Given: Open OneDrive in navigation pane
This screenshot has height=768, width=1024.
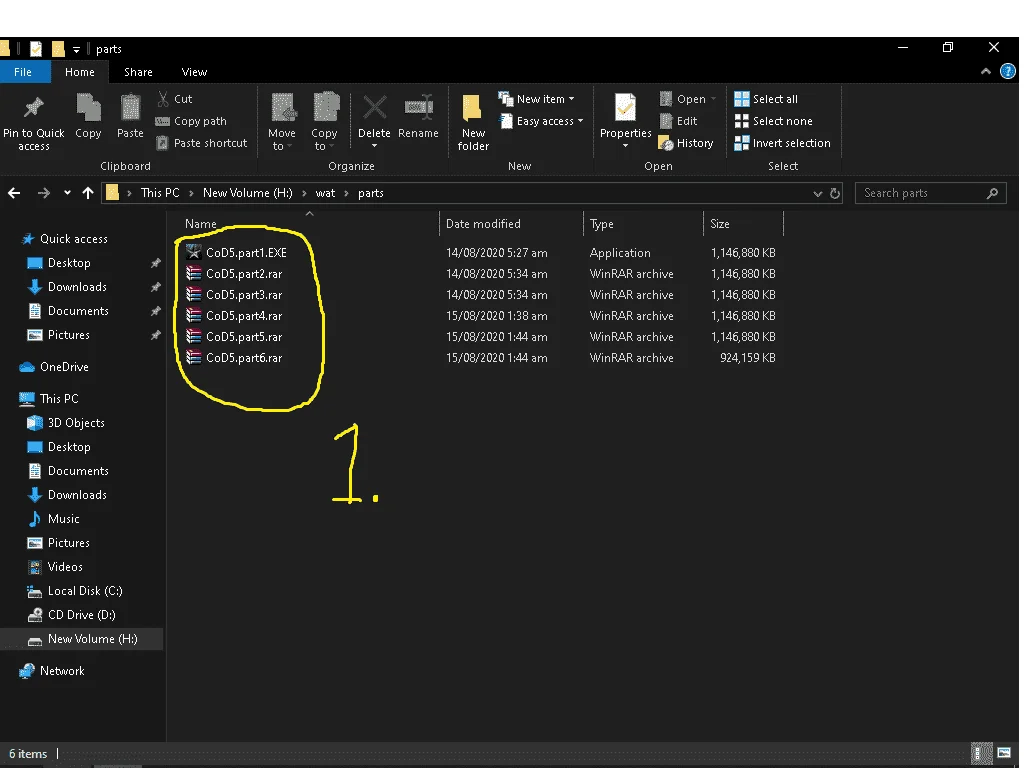Looking at the screenshot, I should (64, 367).
